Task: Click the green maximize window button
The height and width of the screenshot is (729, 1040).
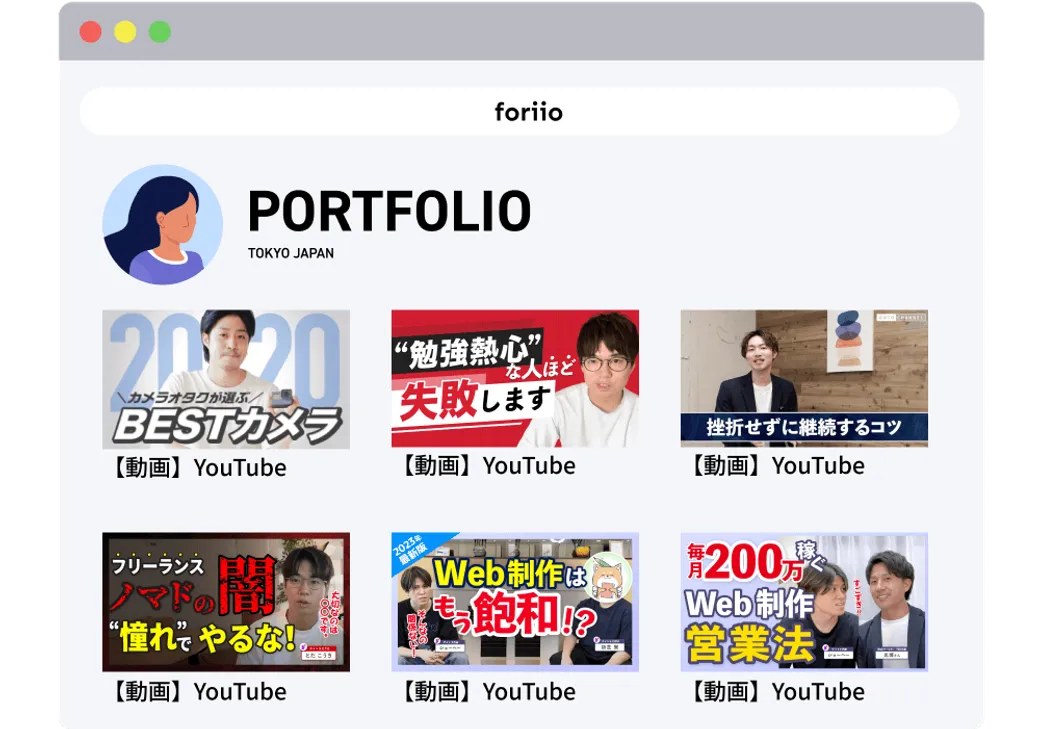Action: pyautogui.click(x=160, y=32)
